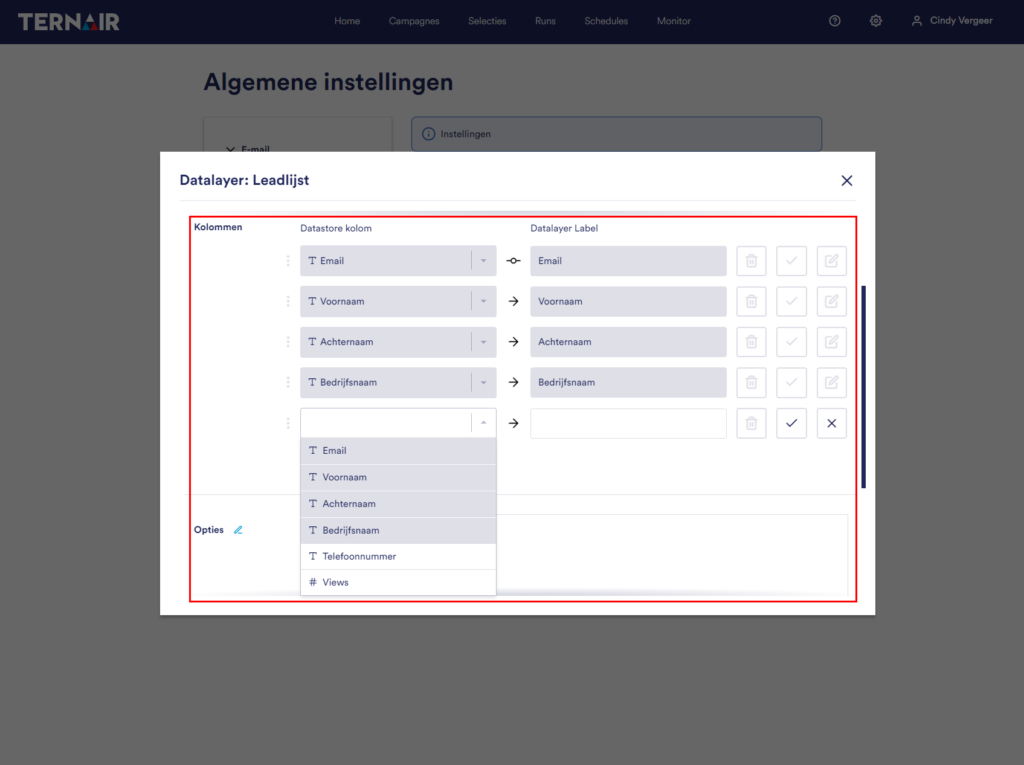Confirm the new column row
Viewport: 1024px width, 765px height.
pos(791,423)
